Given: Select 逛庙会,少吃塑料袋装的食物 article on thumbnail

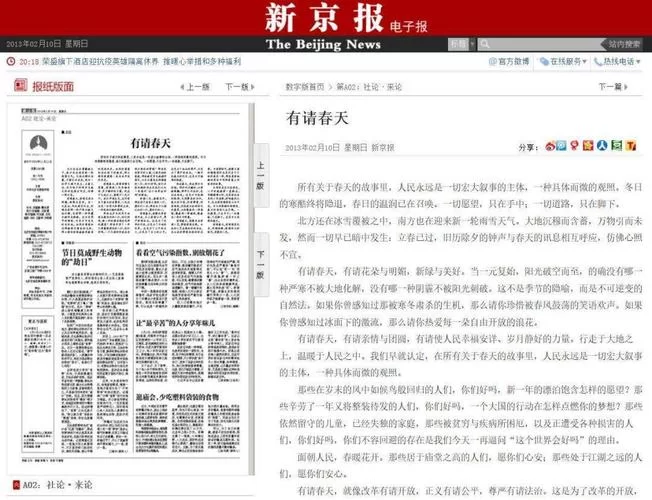Looking at the screenshot, I should (178, 397).
